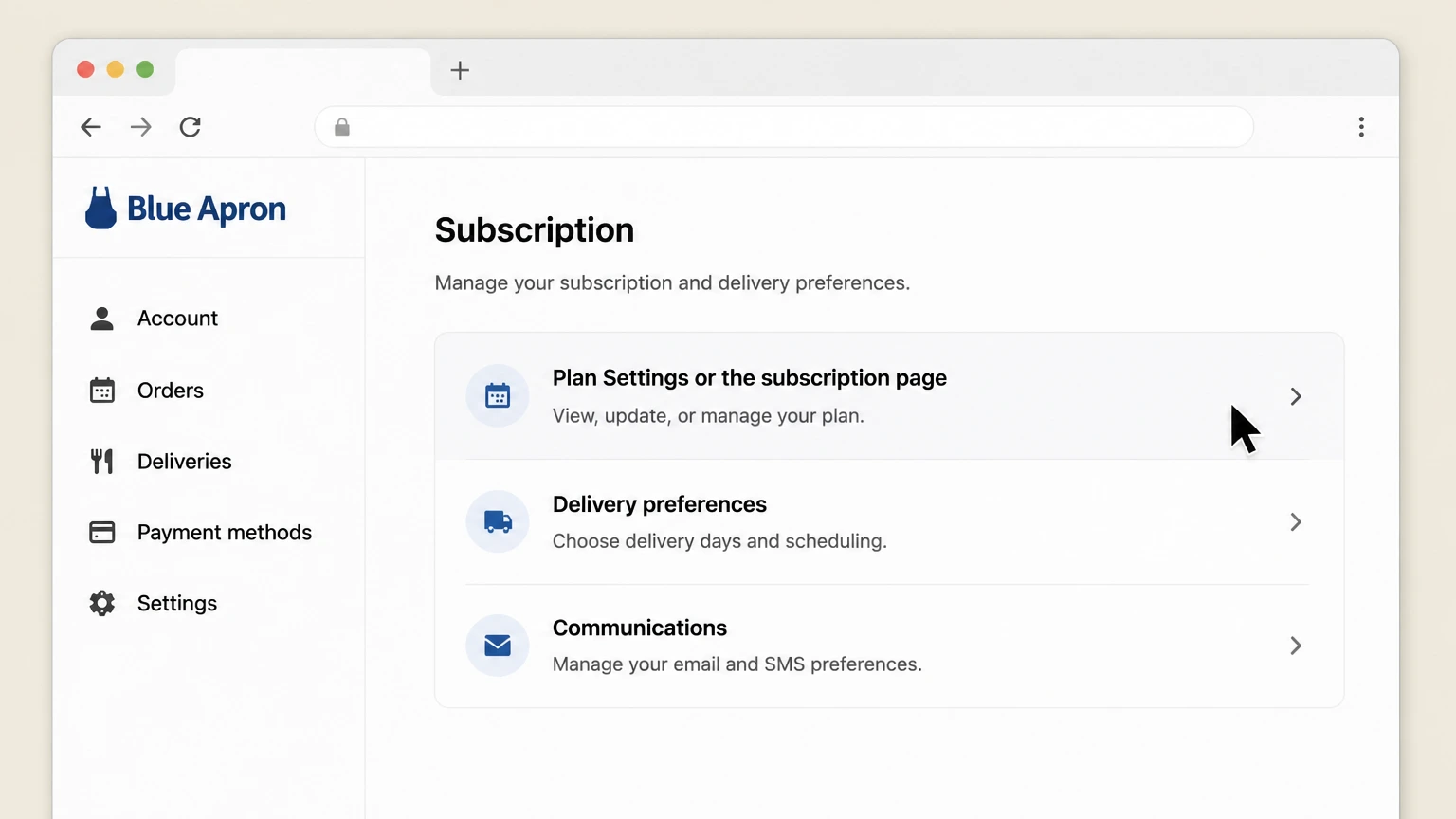Click 'Choose delivery days and scheduling.' text
The height and width of the screenshot is (819, 1456).
pyautogui.click(x=719, y=541)
